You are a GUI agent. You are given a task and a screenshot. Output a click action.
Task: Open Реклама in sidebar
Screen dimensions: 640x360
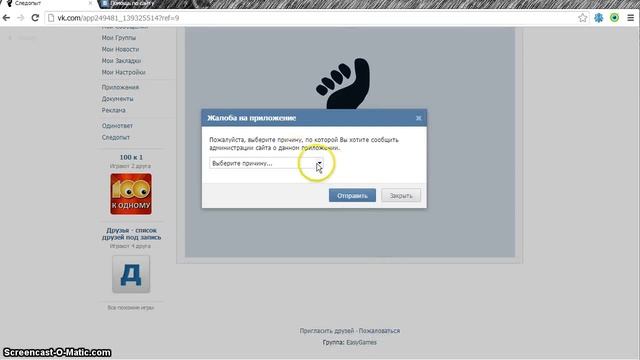click(x=113, y=110)
